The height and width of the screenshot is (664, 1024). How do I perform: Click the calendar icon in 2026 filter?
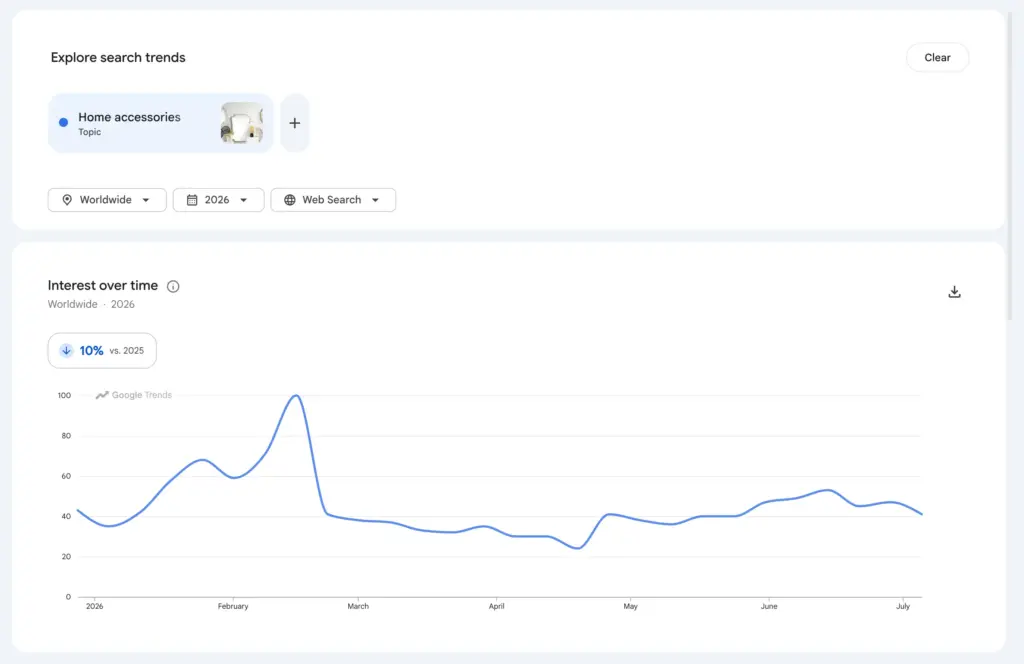pos(192,200)
